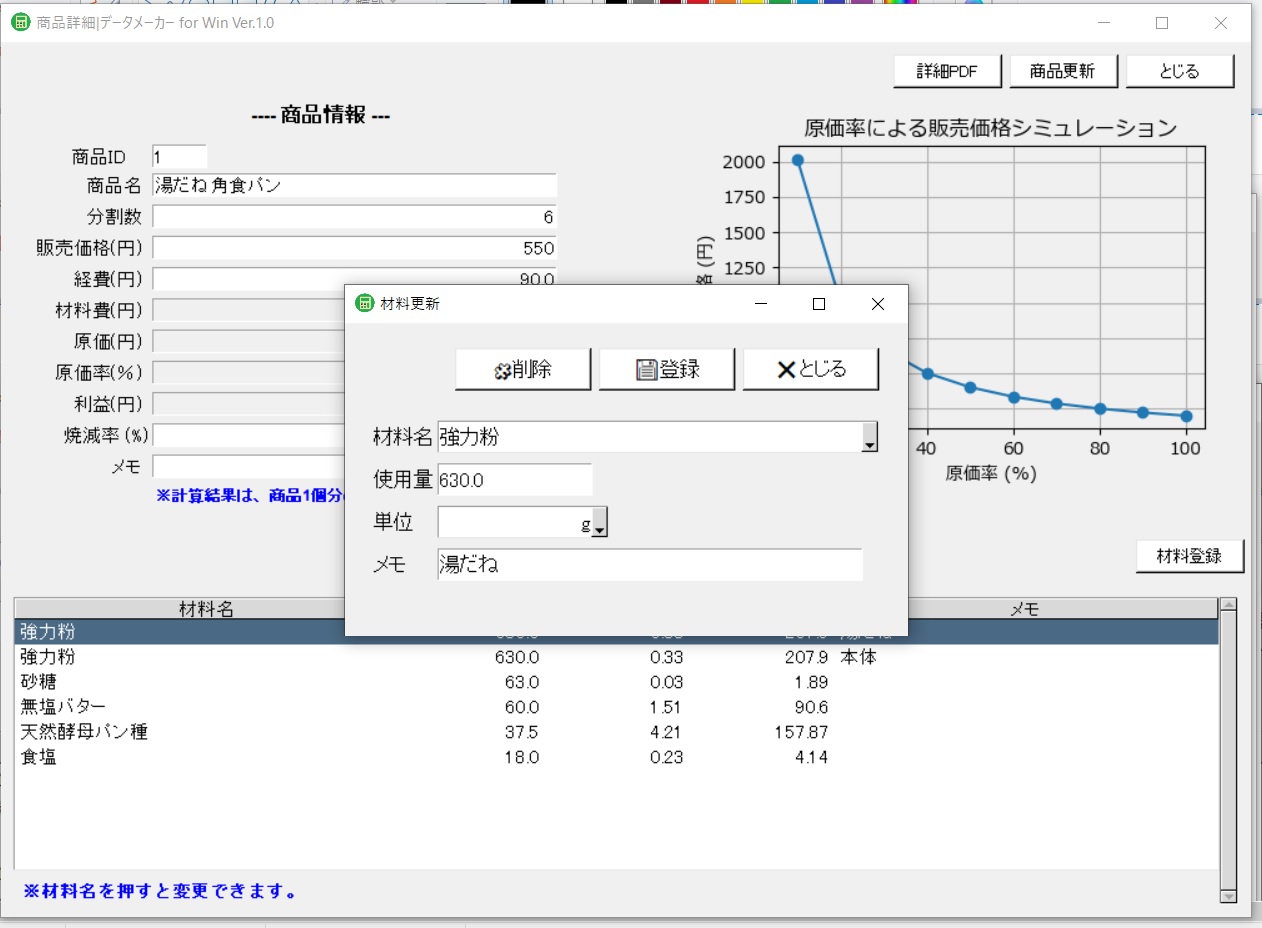The width and height of the screenshot is (1262, 928).
Task: Open the 単位 unit dropdown arrow
Action: pos(600,522)
